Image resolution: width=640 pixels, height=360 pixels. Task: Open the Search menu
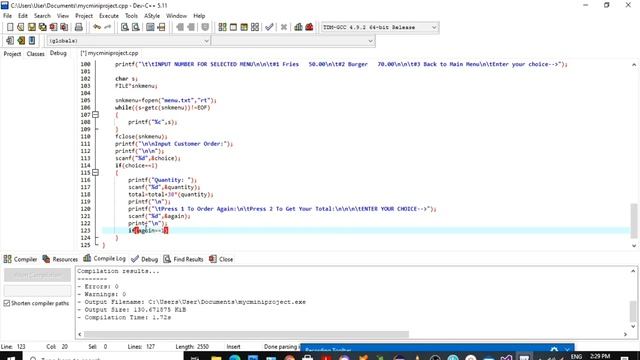point(42,16)
